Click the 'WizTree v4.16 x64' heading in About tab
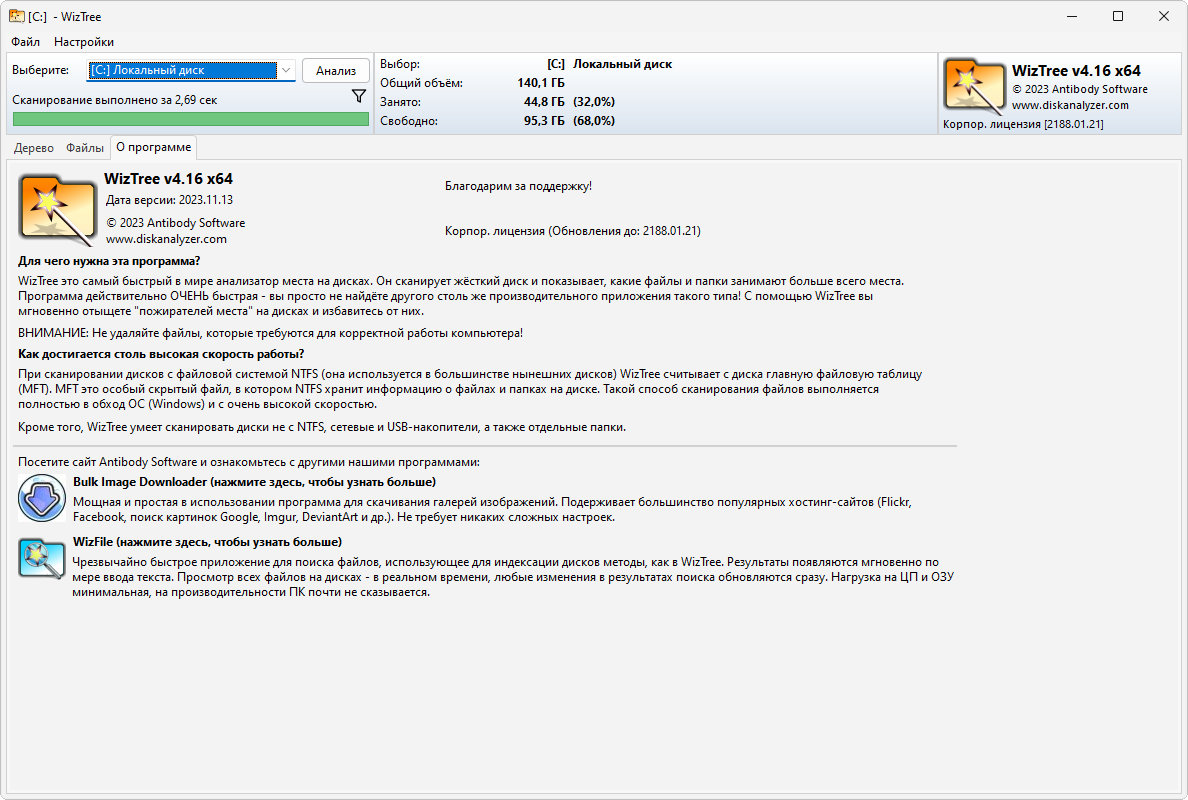The width and height of the screenshot is (1188, 800). (x=168, y=179)
